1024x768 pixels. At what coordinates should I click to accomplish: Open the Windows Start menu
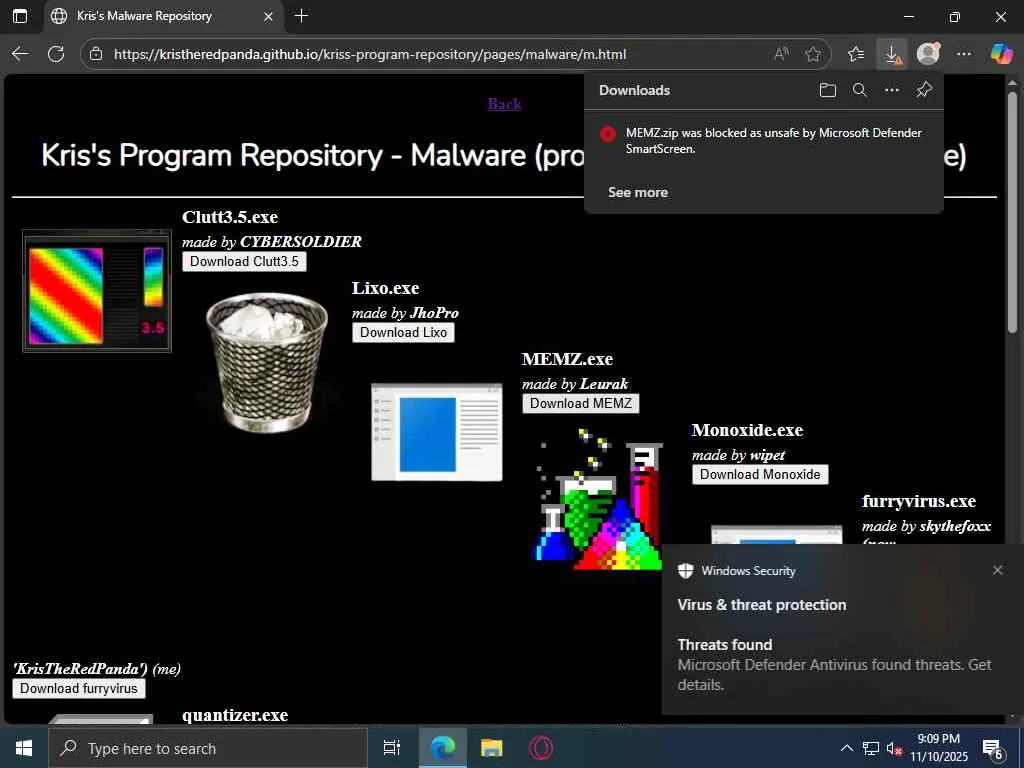click(x=24, y=748)
